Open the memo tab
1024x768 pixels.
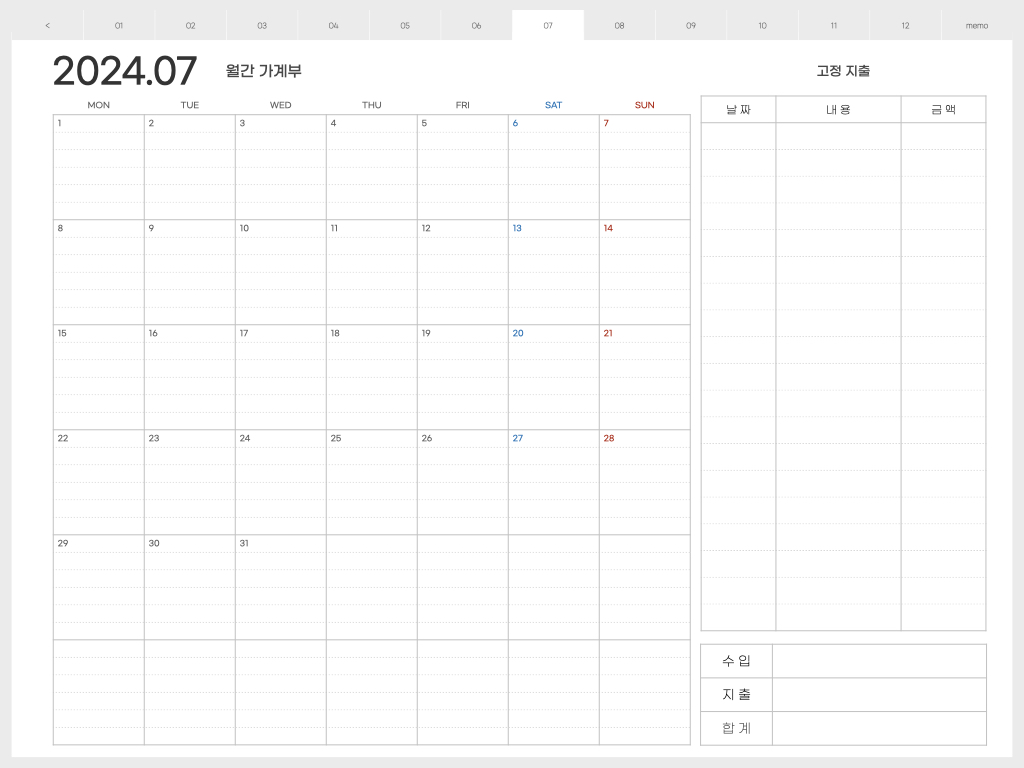[977, 25]
